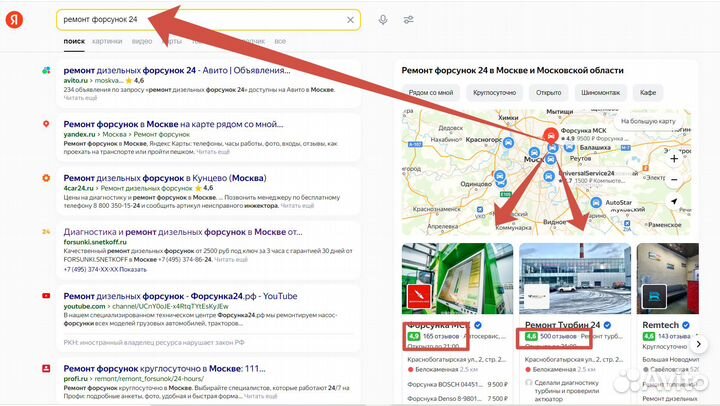Viewport: 720px width, 406px height.
Task: Click На большую карту button
Action: point(648,121)
